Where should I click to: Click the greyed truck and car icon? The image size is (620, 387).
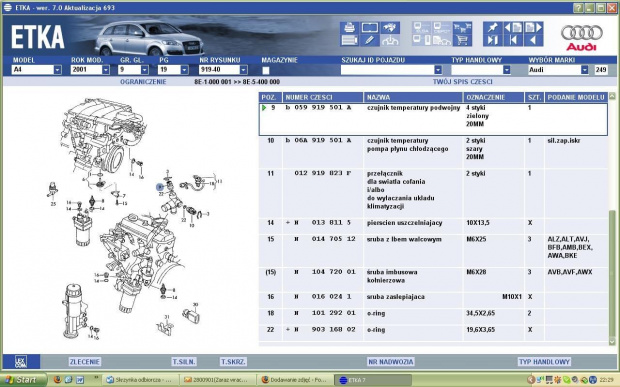coord(442,40)
